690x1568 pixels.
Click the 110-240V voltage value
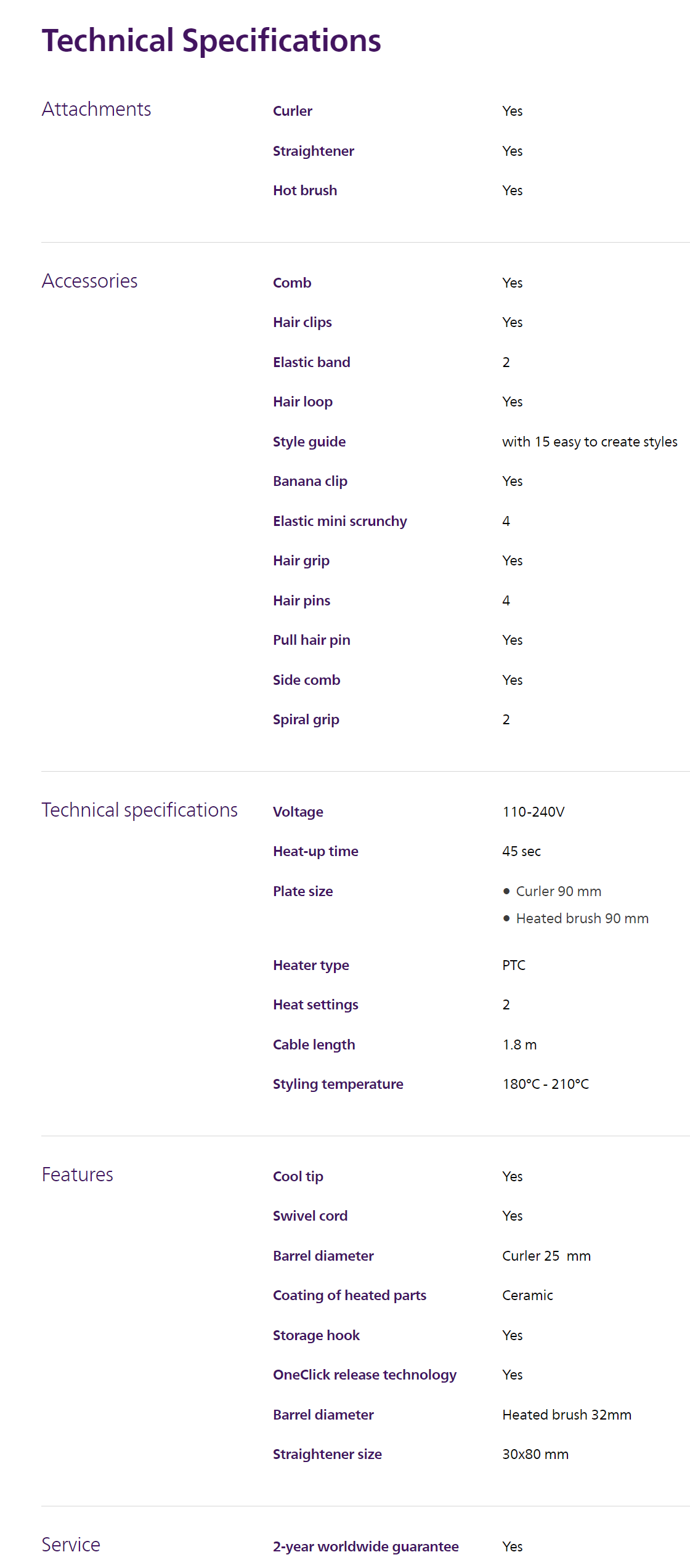534,812
